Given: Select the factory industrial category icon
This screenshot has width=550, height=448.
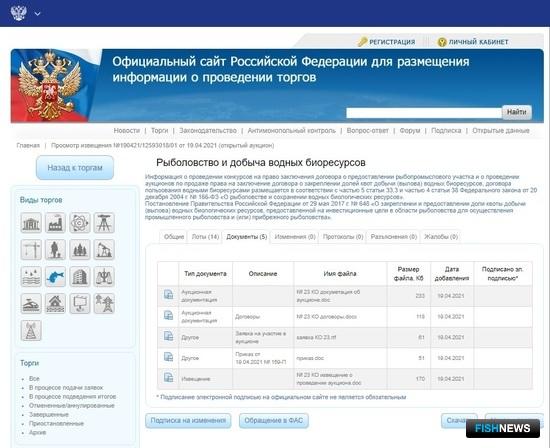Looking at the screenshot, I should [55, 223].
